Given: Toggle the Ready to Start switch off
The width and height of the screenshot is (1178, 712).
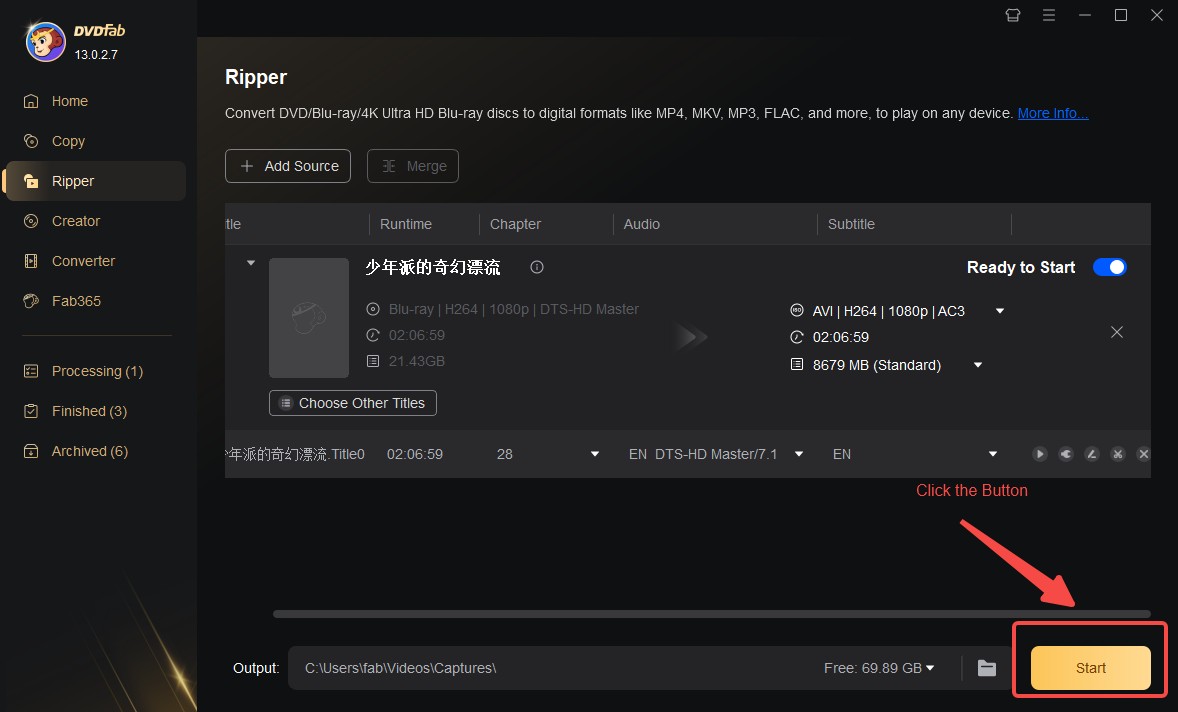Looking at the screenshot, I should point(1110,267).
